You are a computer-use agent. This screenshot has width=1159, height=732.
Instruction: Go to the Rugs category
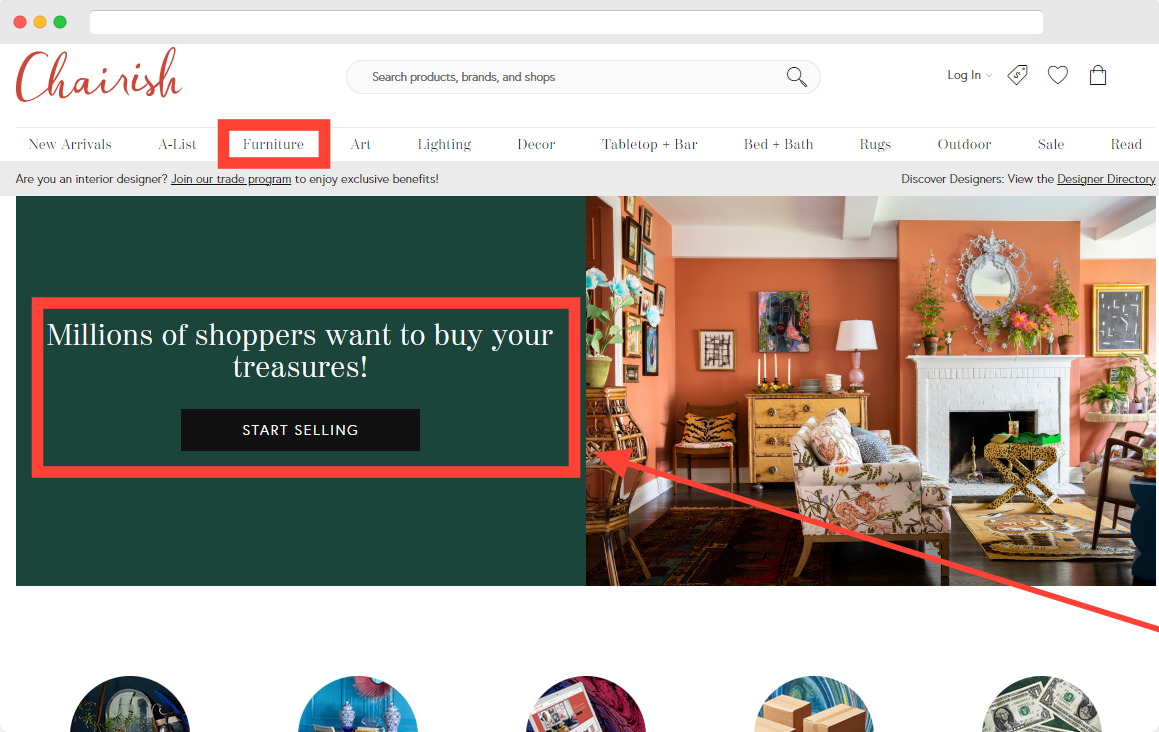click(875, 143)
